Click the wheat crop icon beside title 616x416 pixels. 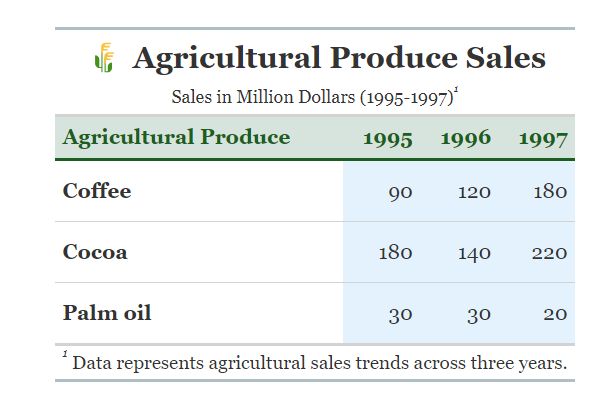pos(104,58)
